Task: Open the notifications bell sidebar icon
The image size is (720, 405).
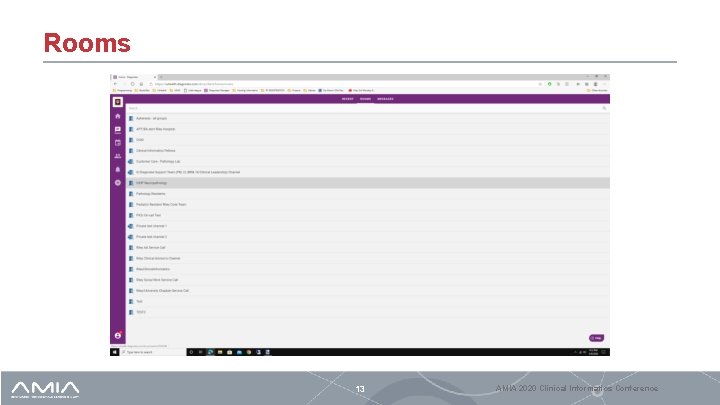Action: 118,169
